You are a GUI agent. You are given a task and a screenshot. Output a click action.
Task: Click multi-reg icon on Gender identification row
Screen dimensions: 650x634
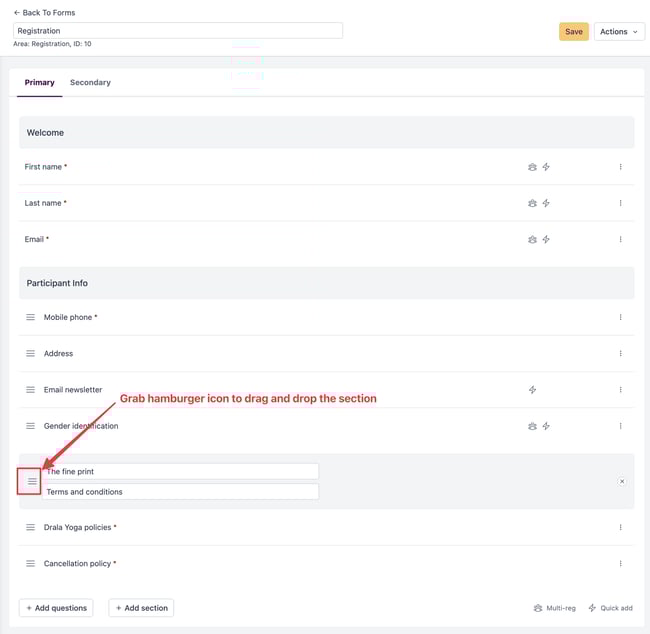click(x=532, y=426)
